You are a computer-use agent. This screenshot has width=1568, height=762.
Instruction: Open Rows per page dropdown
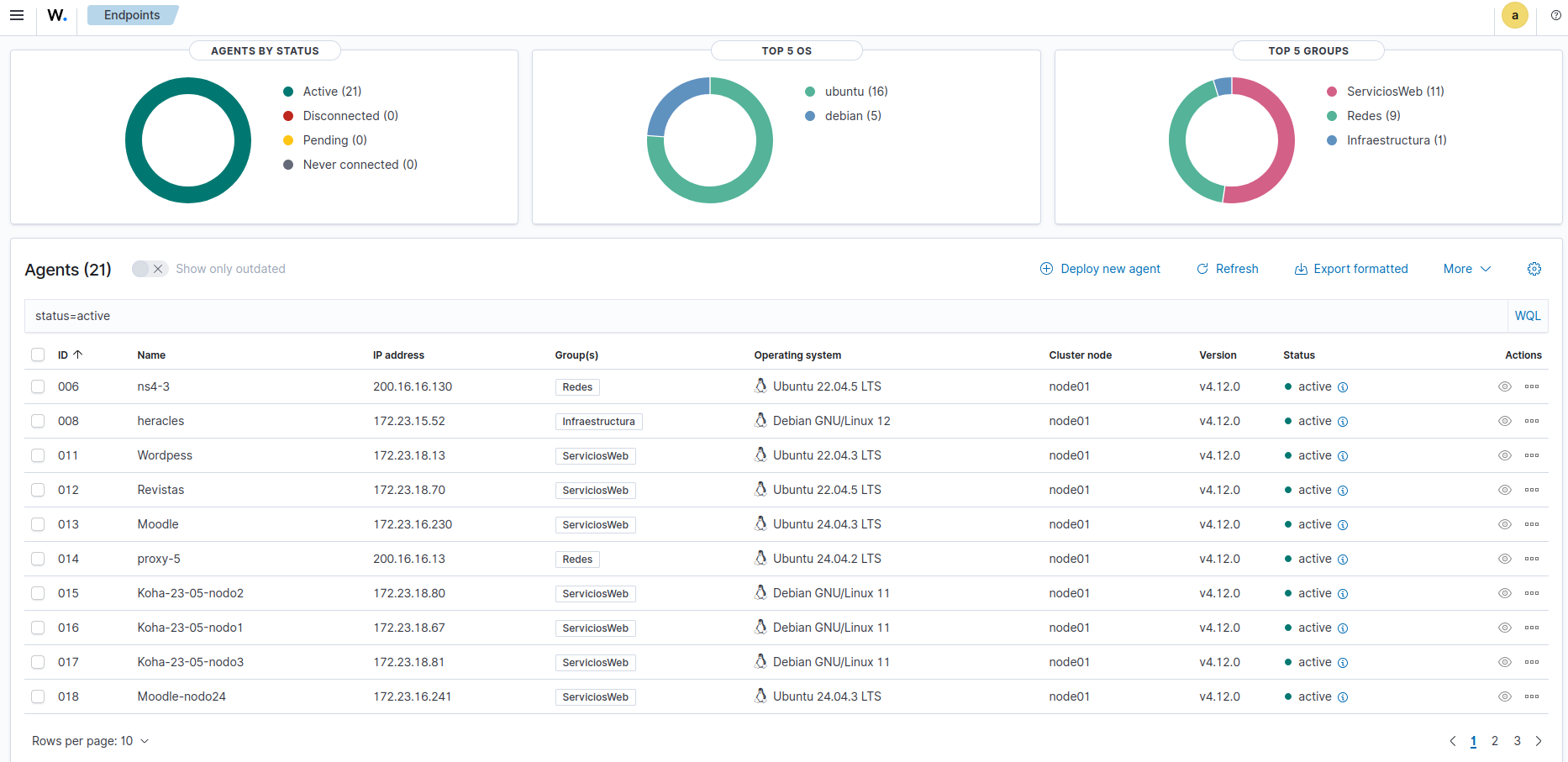[x=90, y=741]
